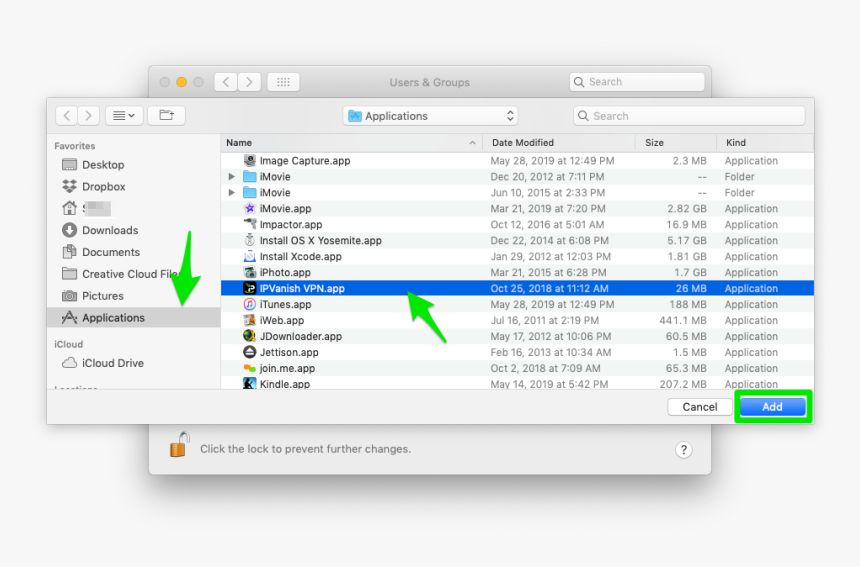
Task: Sort by the Name column
Action: click(351, 143)
